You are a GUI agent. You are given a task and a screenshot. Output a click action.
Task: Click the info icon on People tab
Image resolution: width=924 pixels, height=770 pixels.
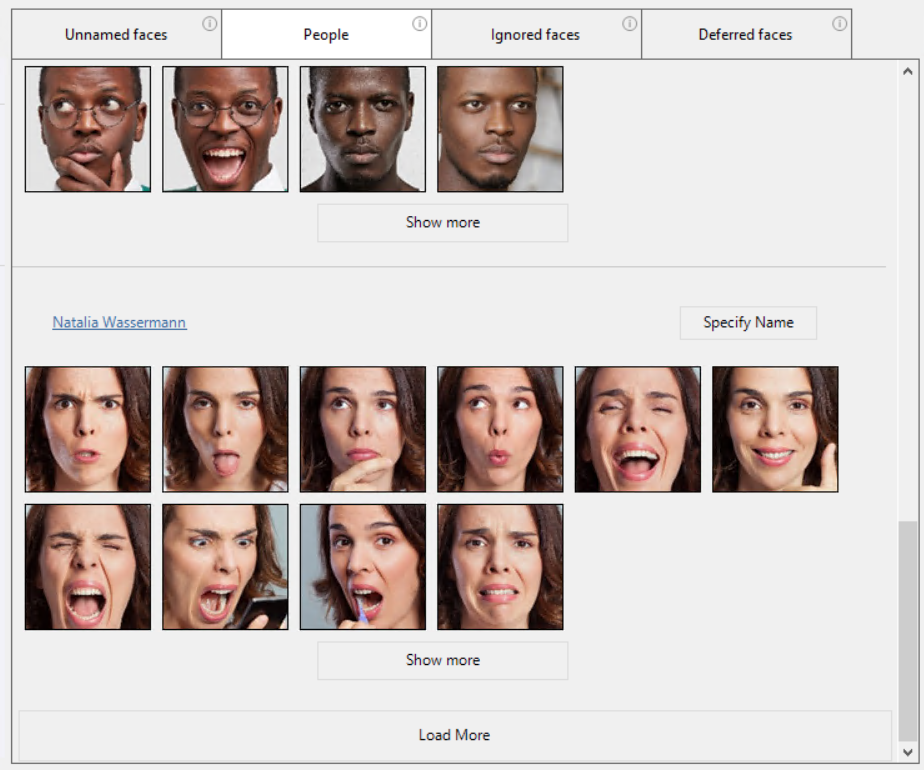(x=419, y=24)
